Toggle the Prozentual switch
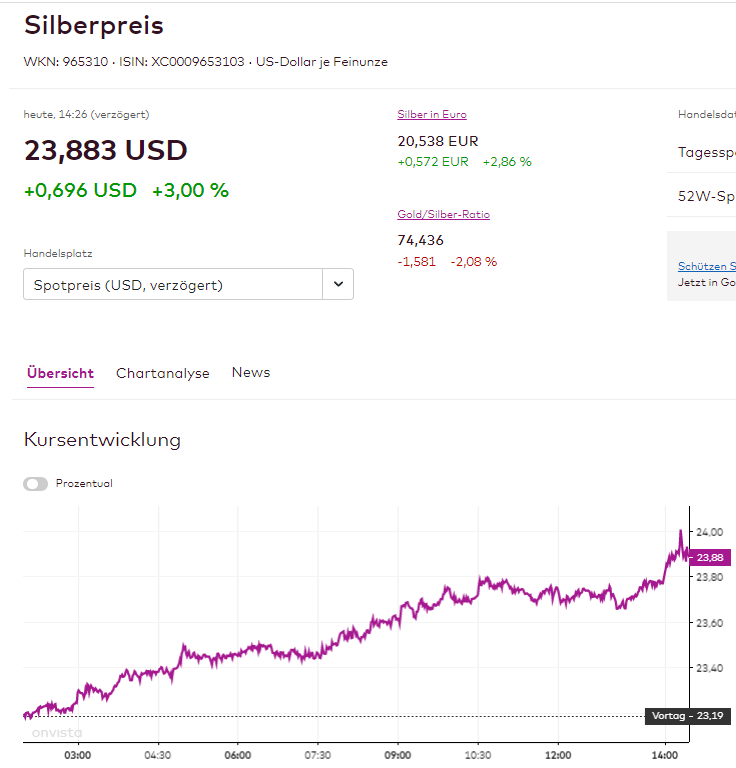The width and height of the screenshot is (736, 768). (36, 484)
